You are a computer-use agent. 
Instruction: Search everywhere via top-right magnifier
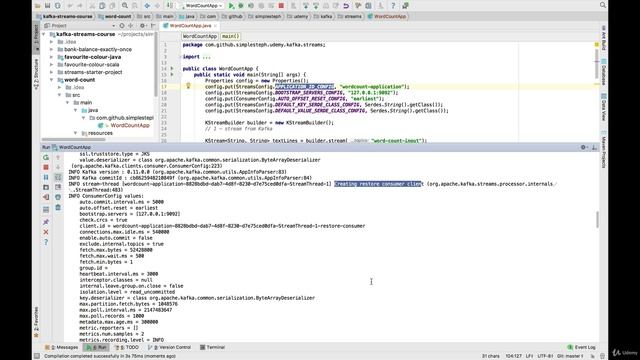point(603,5)
